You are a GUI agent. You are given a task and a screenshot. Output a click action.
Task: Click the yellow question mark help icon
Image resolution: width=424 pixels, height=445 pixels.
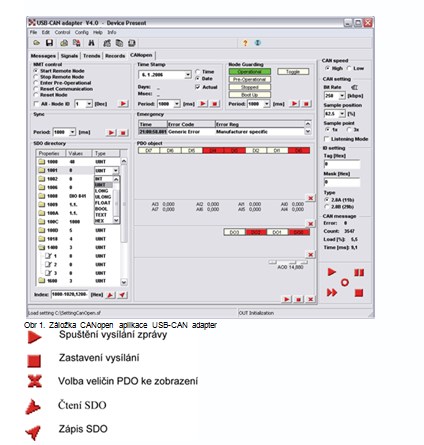coord(245,43)
